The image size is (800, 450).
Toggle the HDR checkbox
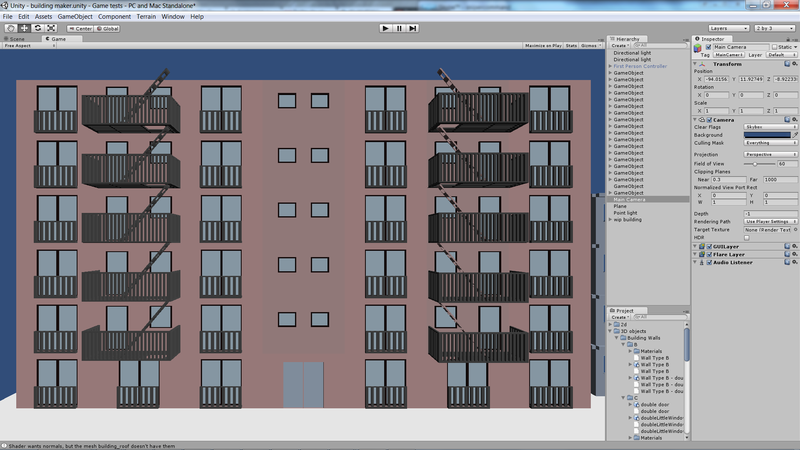[746, 237]
